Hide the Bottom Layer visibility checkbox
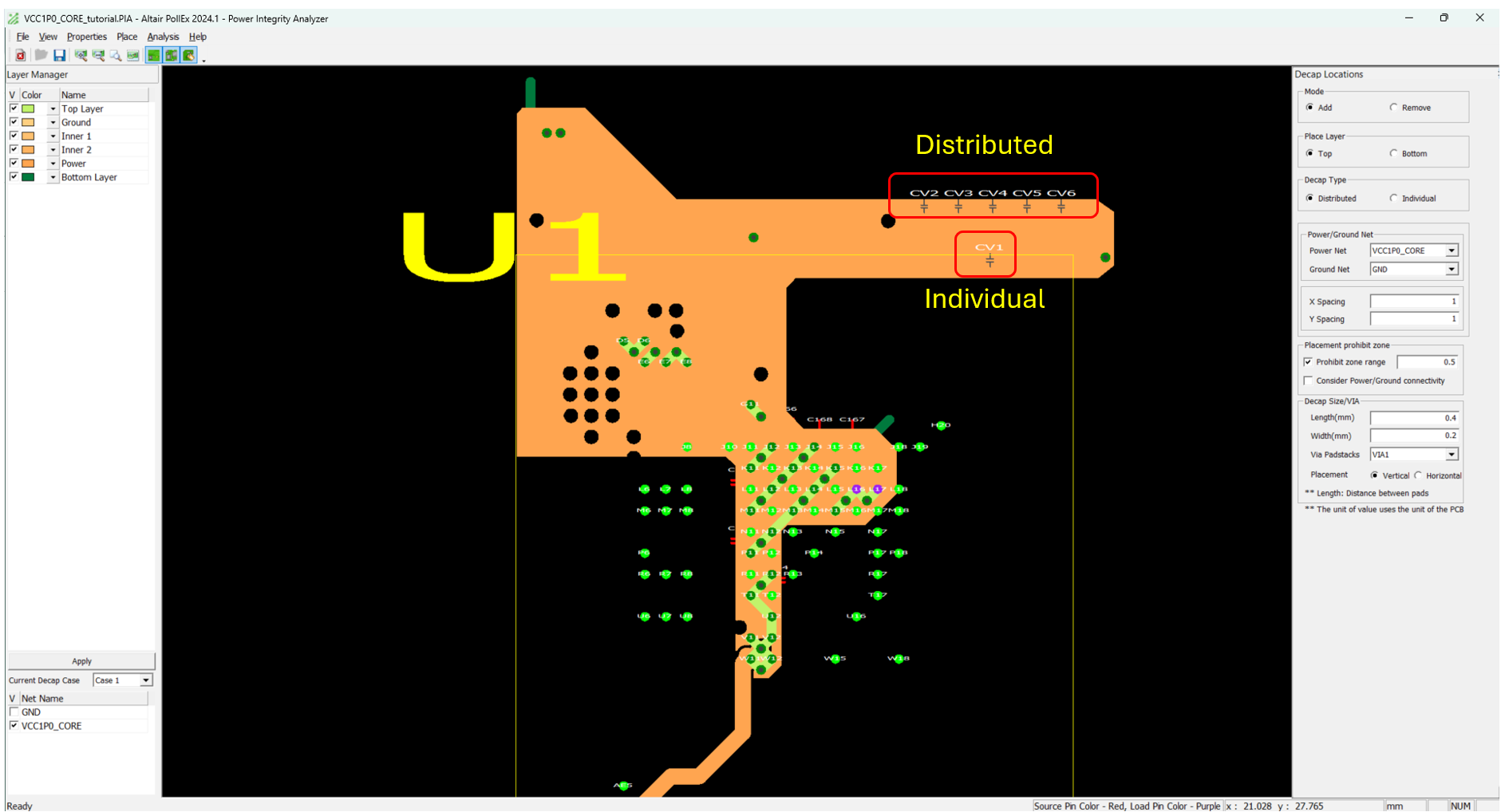 pyautogui.click(x=14, y=176)
